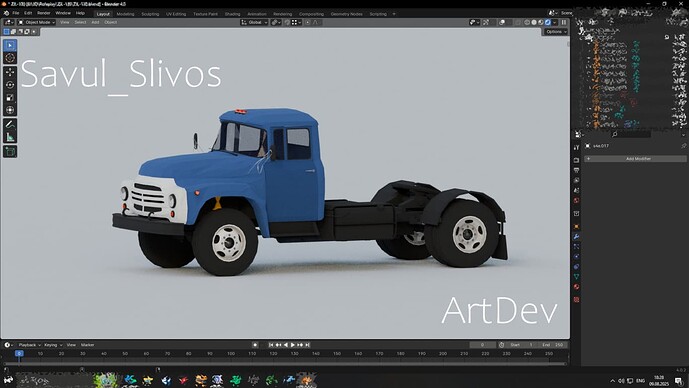Expand the Options dropdown in viewport
The height and width of the screenshot is (388, 689).
[x=556, y=32]
